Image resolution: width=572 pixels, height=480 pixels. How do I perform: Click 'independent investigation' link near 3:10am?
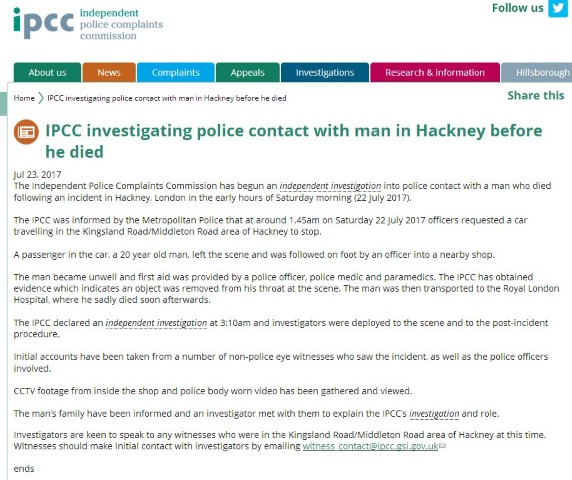click(x=156, y=323)
